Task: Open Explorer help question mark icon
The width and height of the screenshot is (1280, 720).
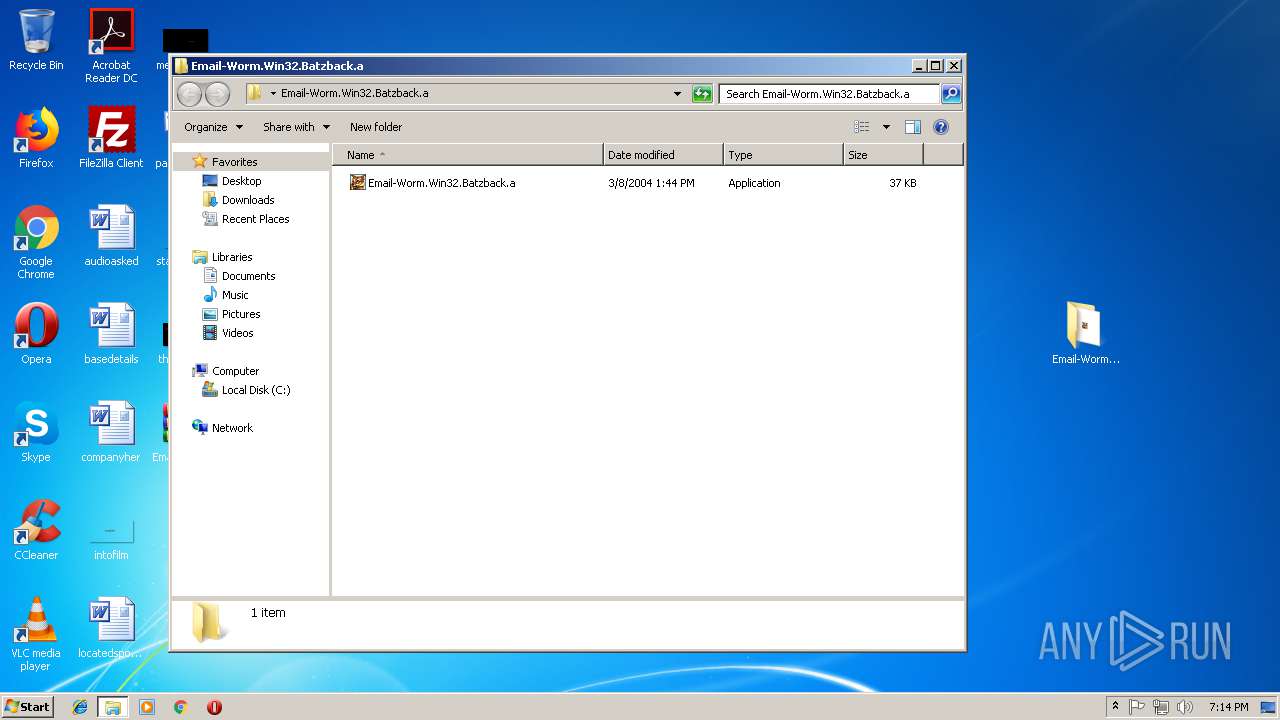Action: [x=940, y=127]
